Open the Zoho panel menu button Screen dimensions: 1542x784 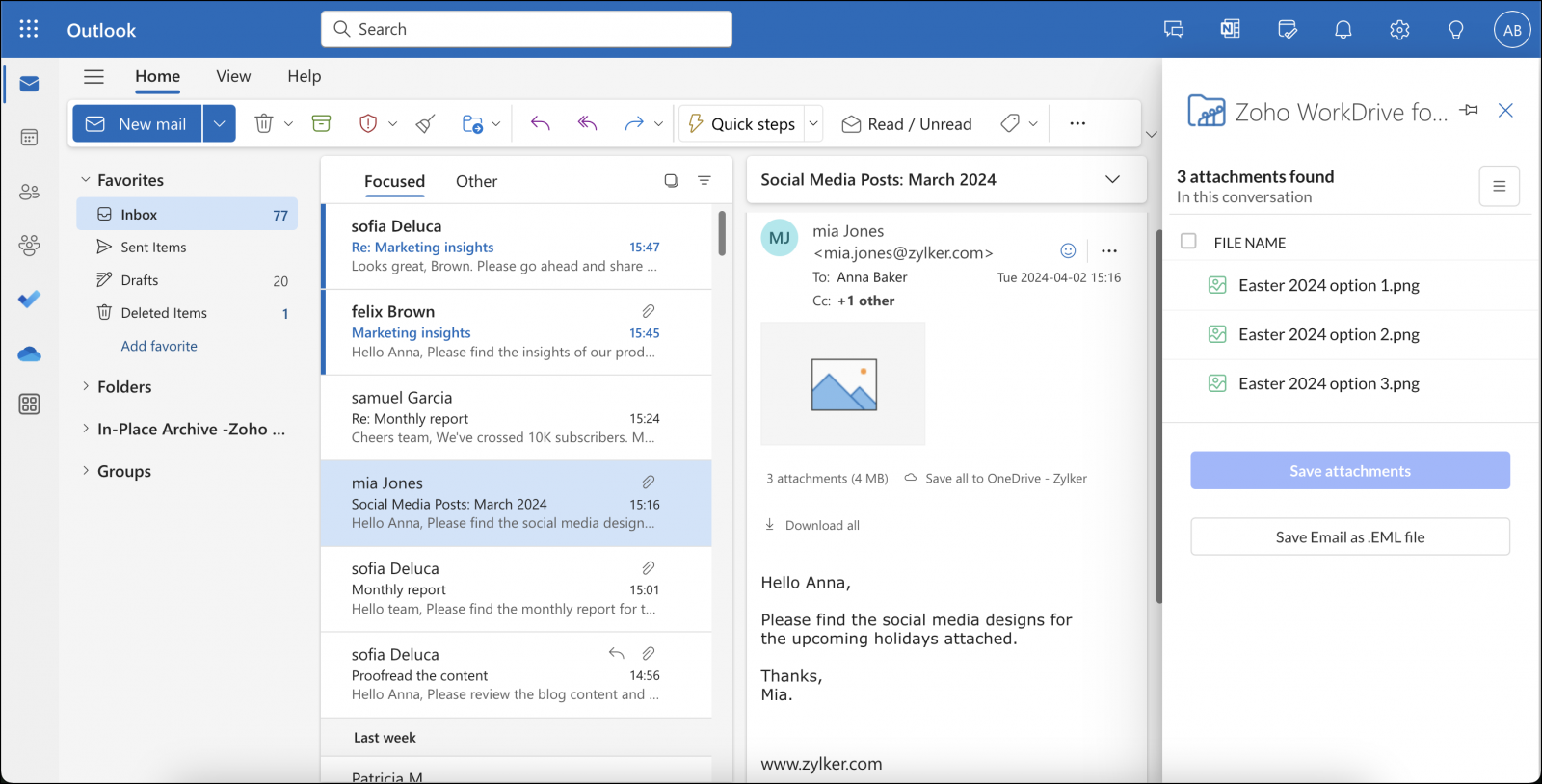pos(1499,186)
